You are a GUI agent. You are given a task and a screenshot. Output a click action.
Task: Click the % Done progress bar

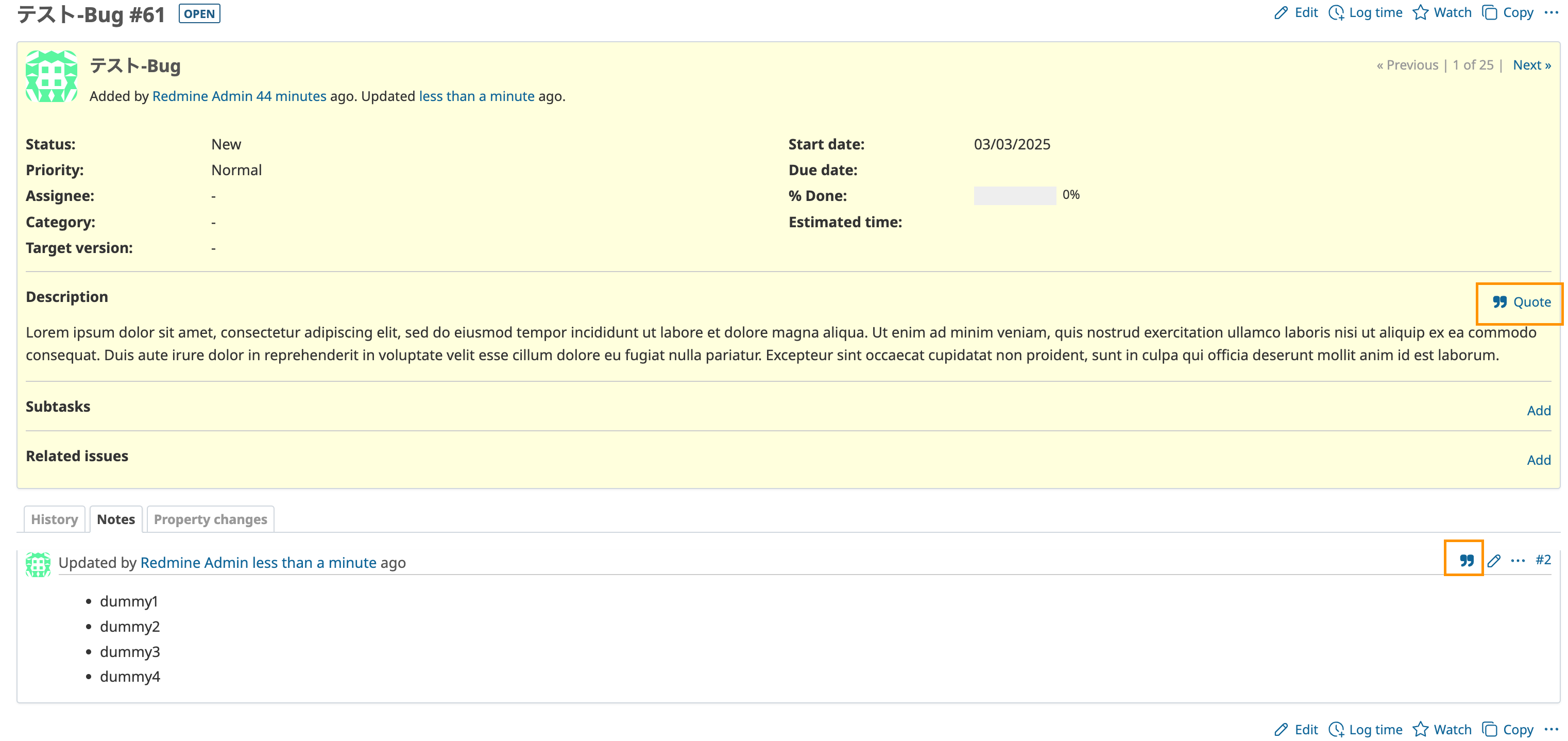[1014, 195]
